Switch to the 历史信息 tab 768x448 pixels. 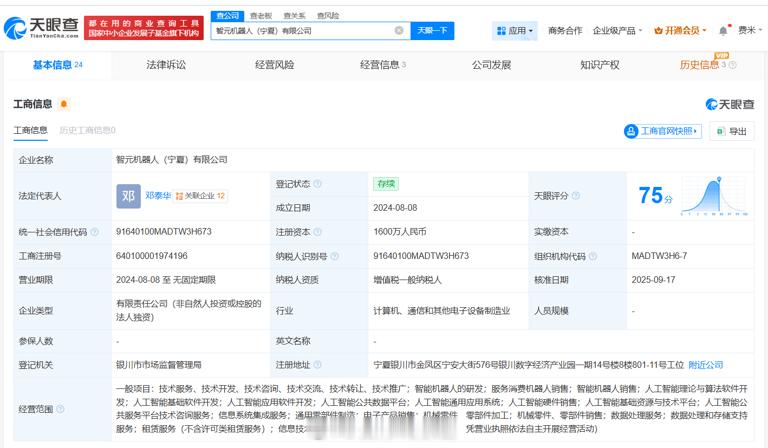tap(699, 65)
